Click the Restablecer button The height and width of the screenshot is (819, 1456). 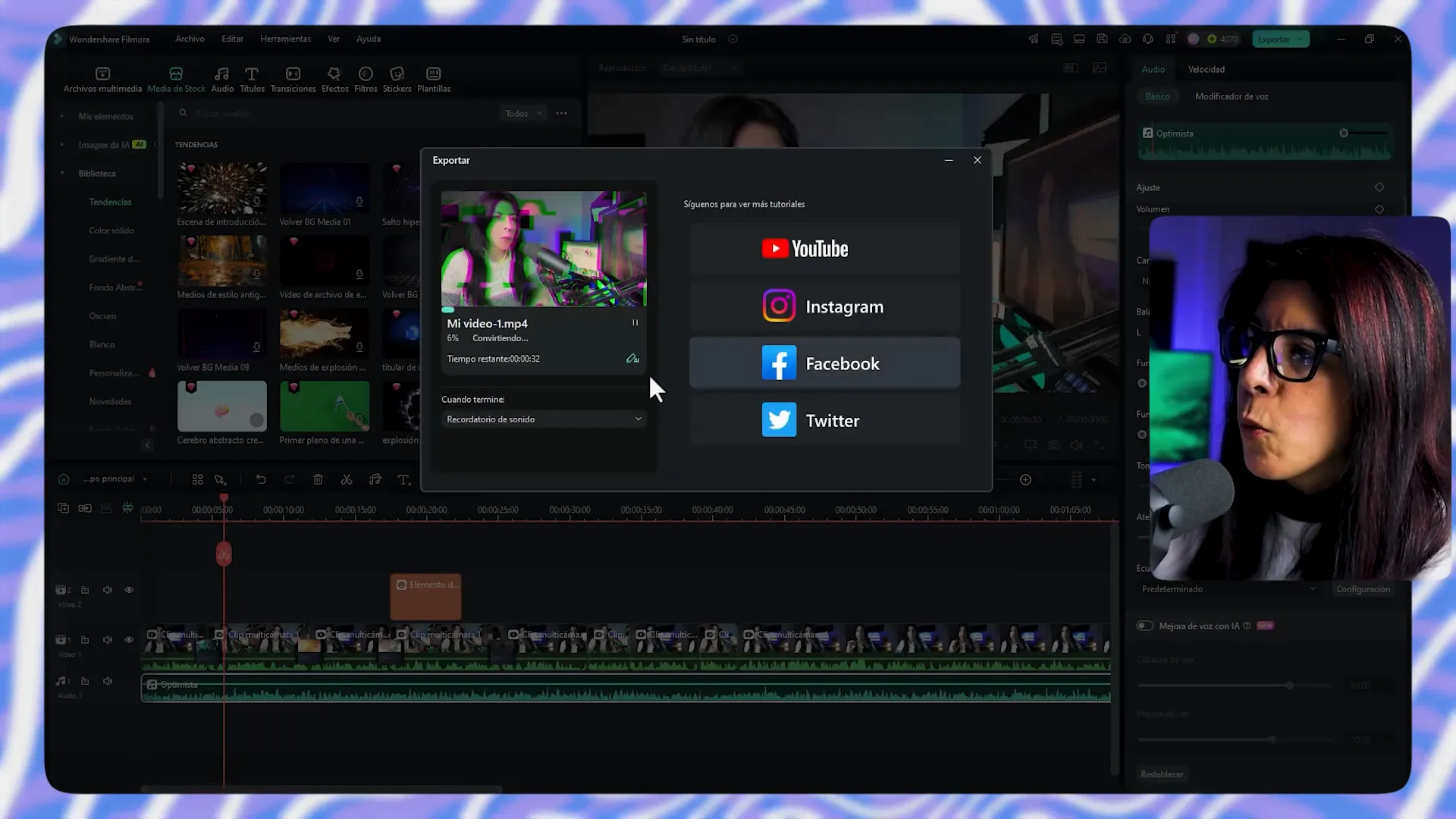tap(1162, 774)
